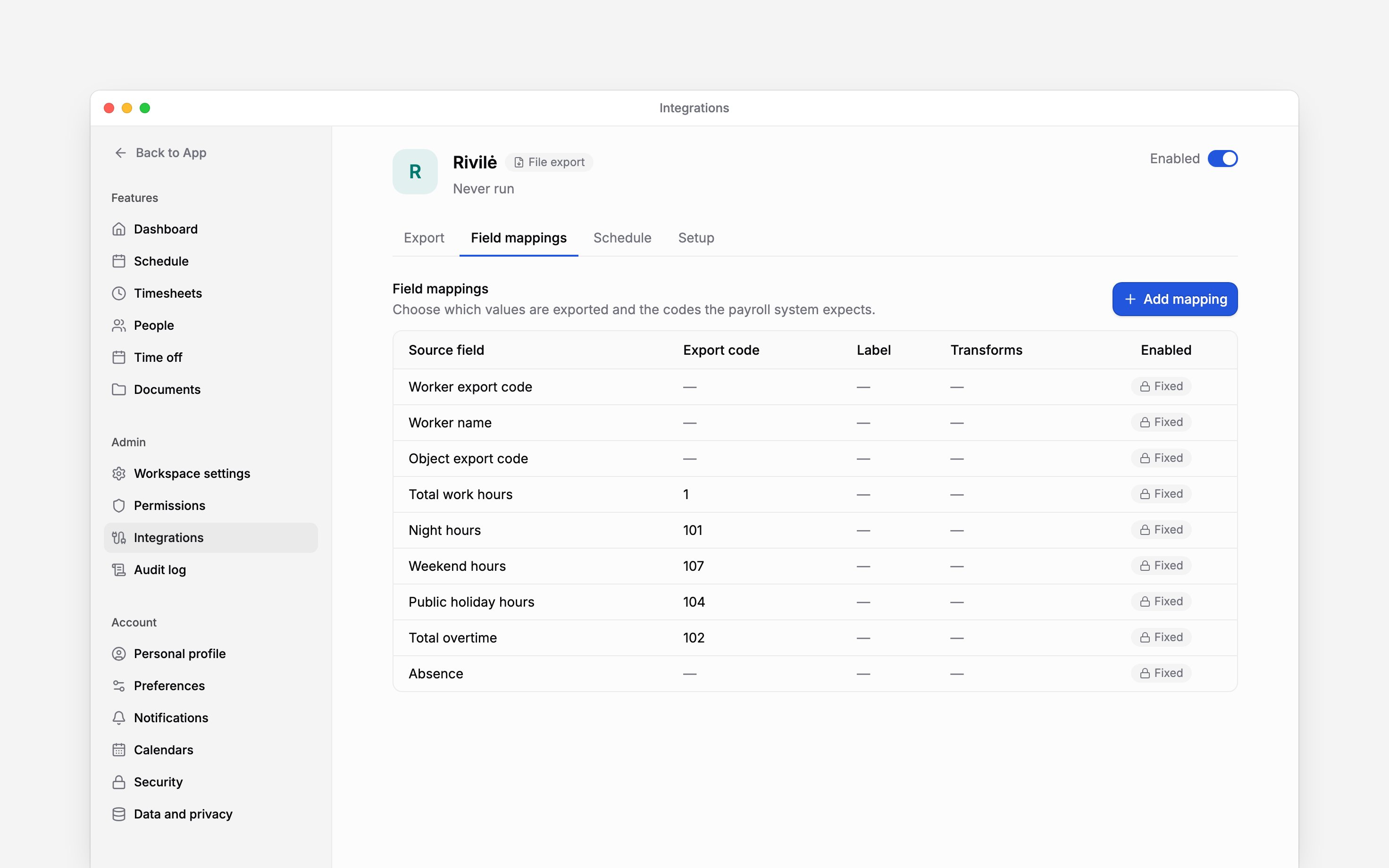Click the Permissions shield icon

[x=119, y=506]
